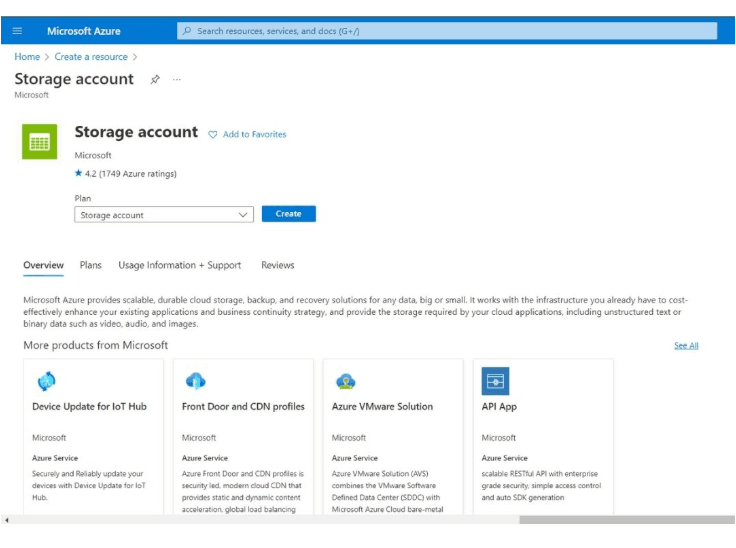Click the Device Update for IoT Hub icon
Screen dimensions: 736x548
pos(46,381)
